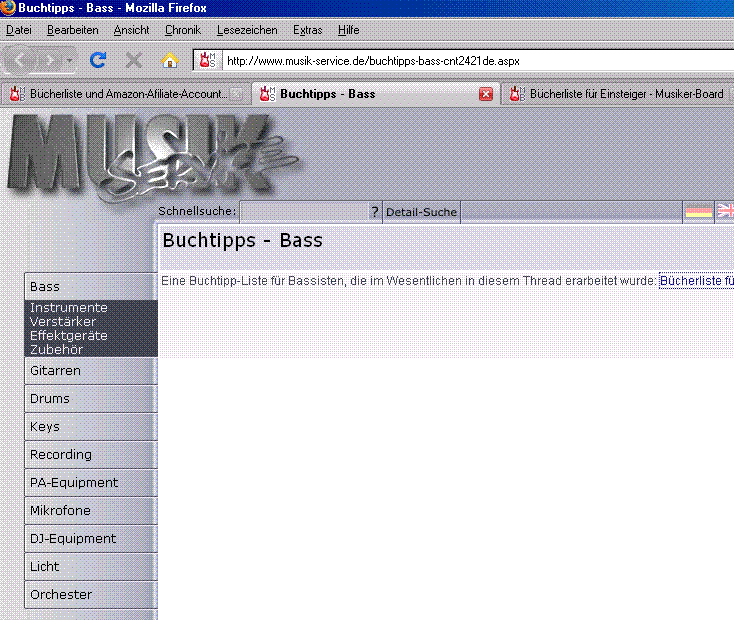
Task: Follow the Bücherliste thread link
Action: click(x=697, y=281)
